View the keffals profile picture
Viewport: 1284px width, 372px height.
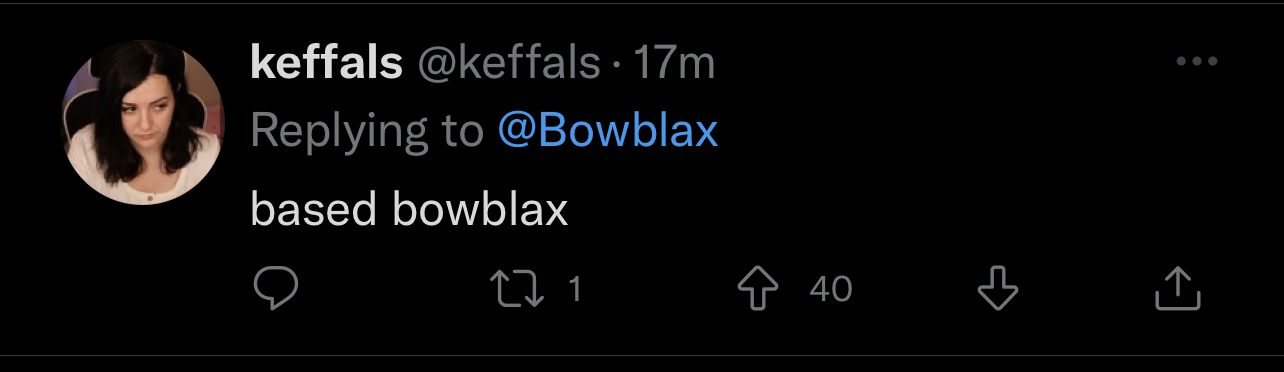click(143, 125)
